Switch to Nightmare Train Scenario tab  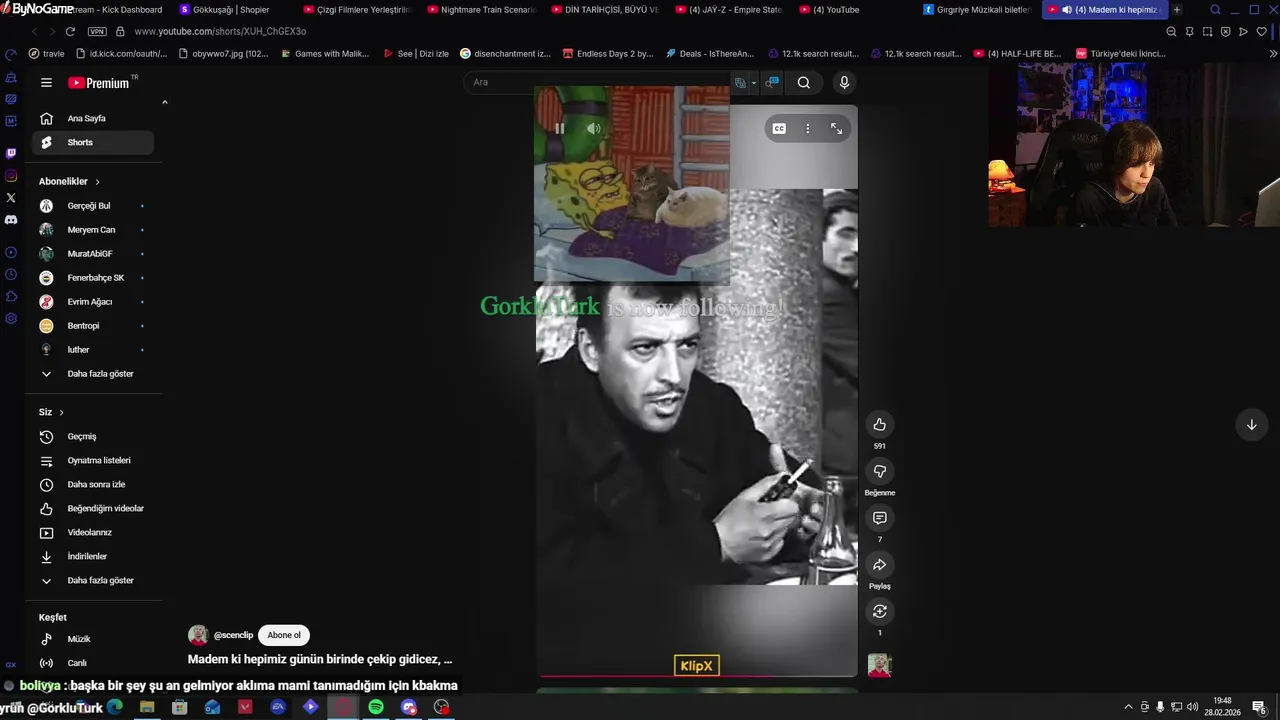pyautogui.click(x=481, y=9)
